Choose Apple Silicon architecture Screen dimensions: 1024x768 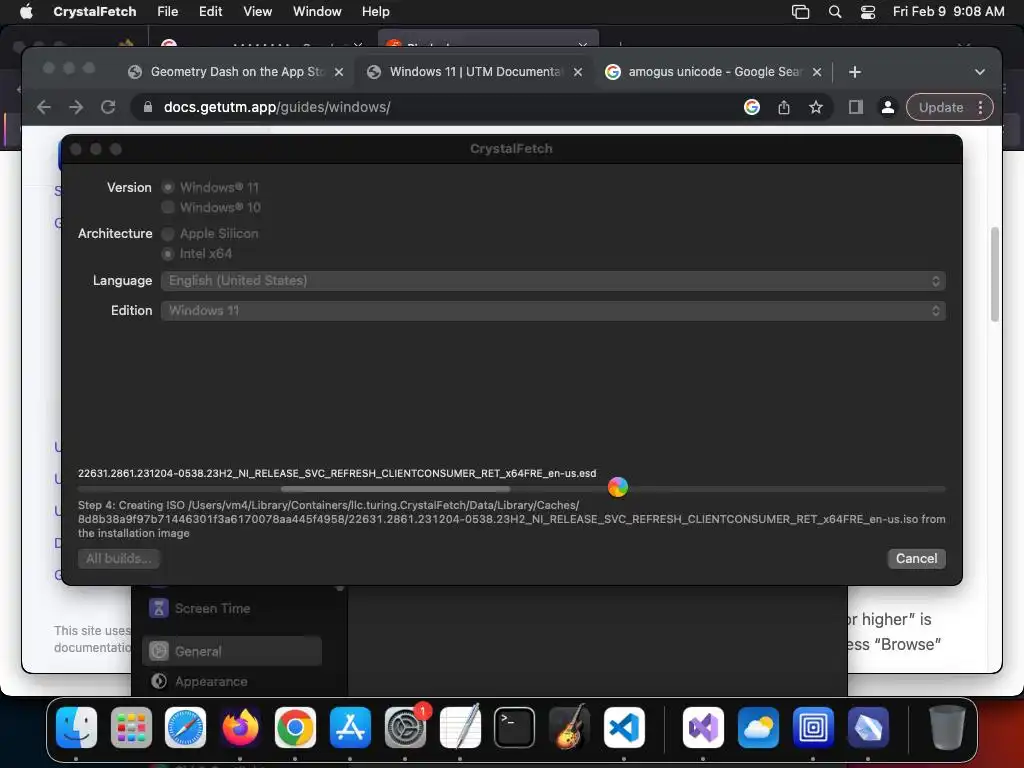coord(168,234)
